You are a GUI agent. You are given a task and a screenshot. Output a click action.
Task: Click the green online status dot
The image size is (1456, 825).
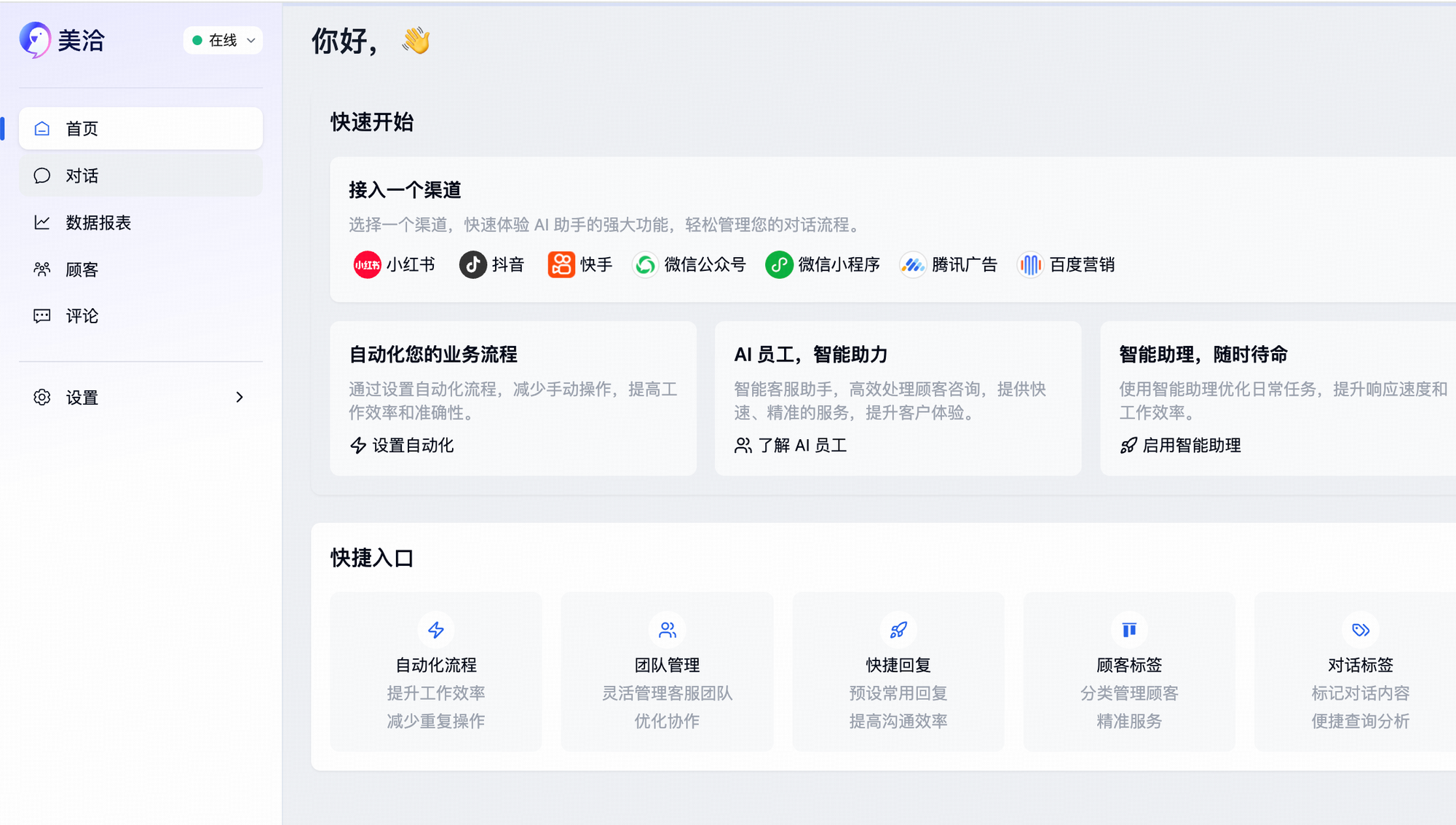tap(197, 41)
